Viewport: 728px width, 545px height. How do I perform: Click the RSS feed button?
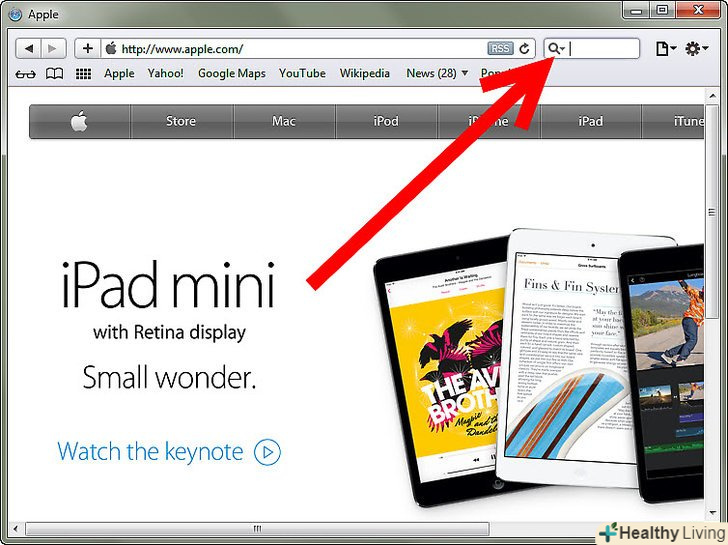click(x=500, y=48)
